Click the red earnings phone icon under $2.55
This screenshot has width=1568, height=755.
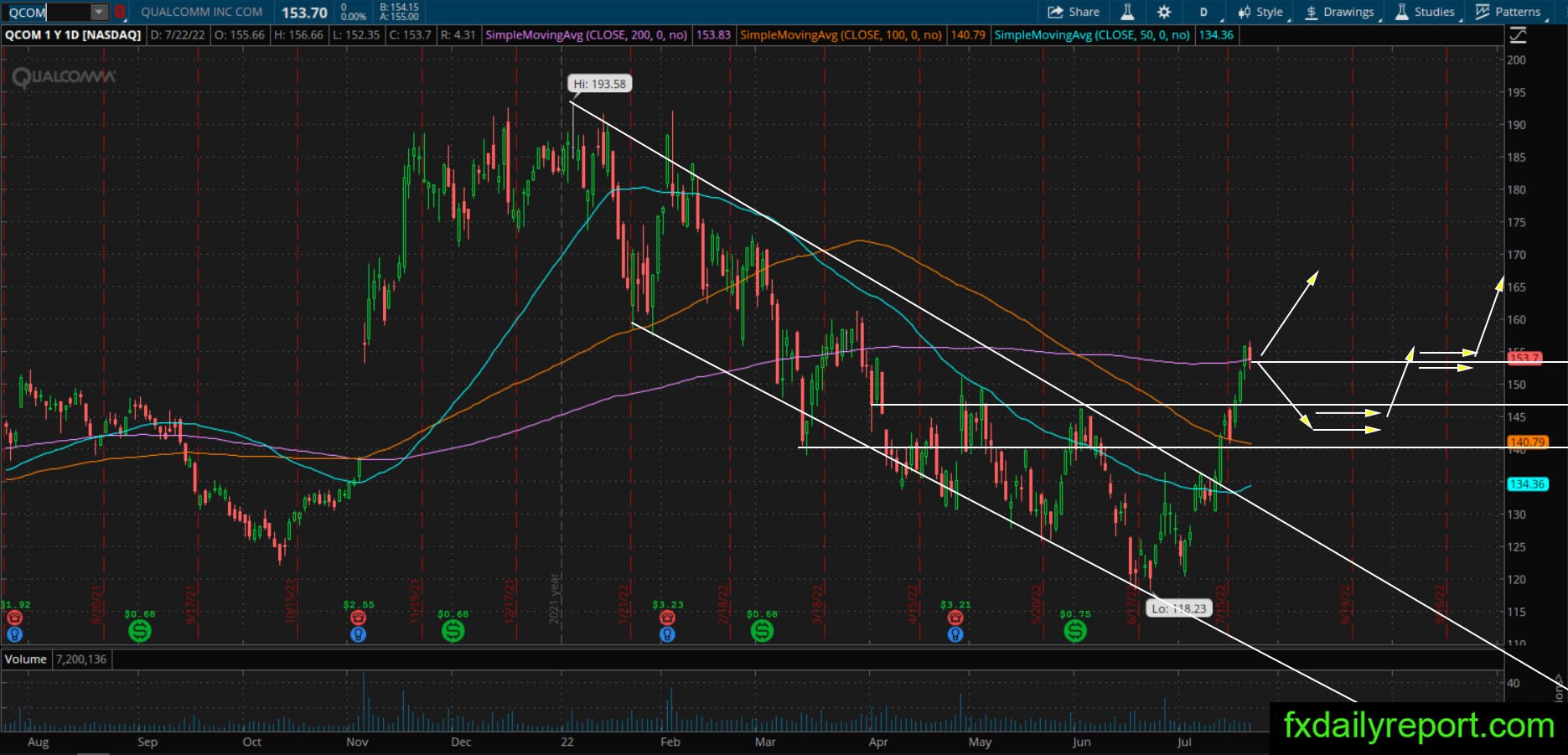pyautogui.click(x=359, y=618)
